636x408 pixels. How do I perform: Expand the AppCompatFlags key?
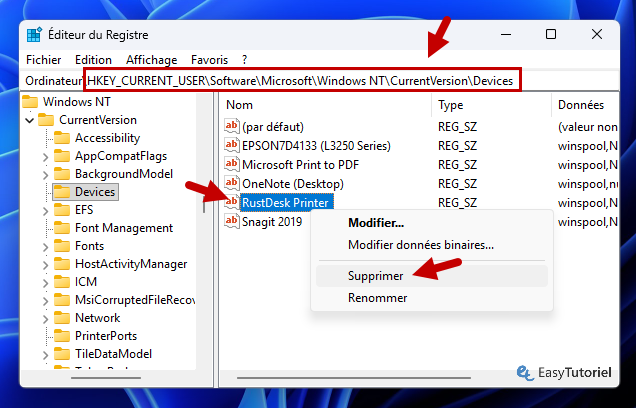tap(45, 157)
